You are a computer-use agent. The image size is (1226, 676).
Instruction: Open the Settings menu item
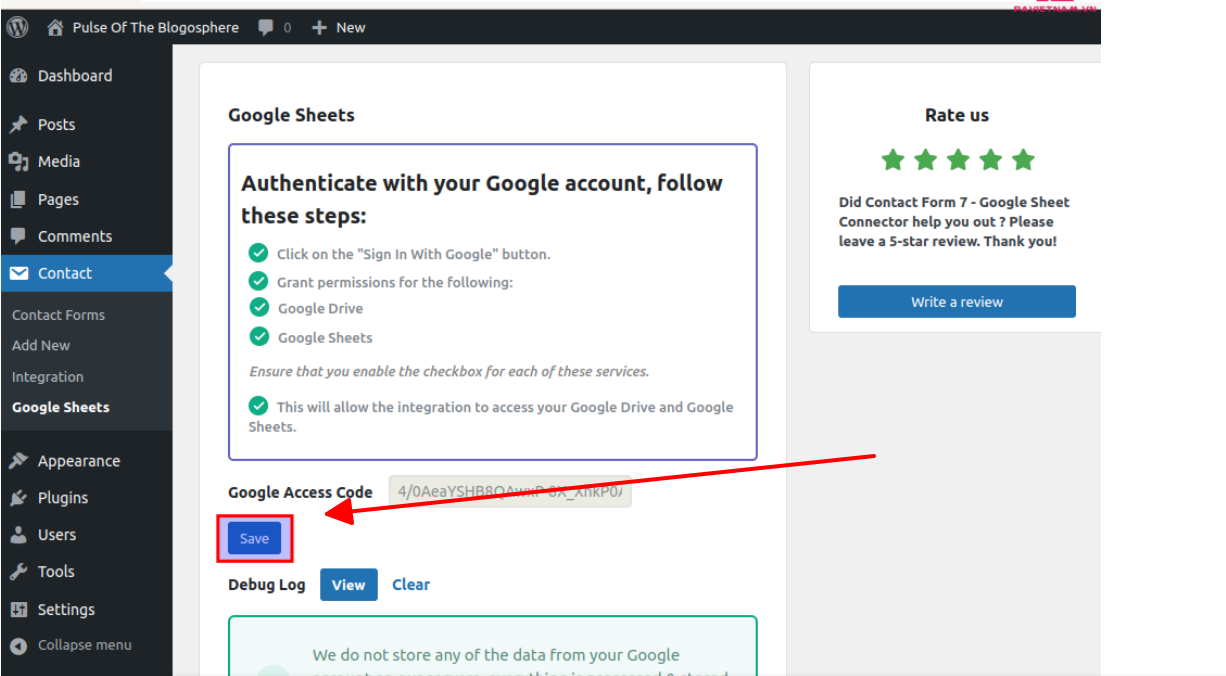pos(66,609)
